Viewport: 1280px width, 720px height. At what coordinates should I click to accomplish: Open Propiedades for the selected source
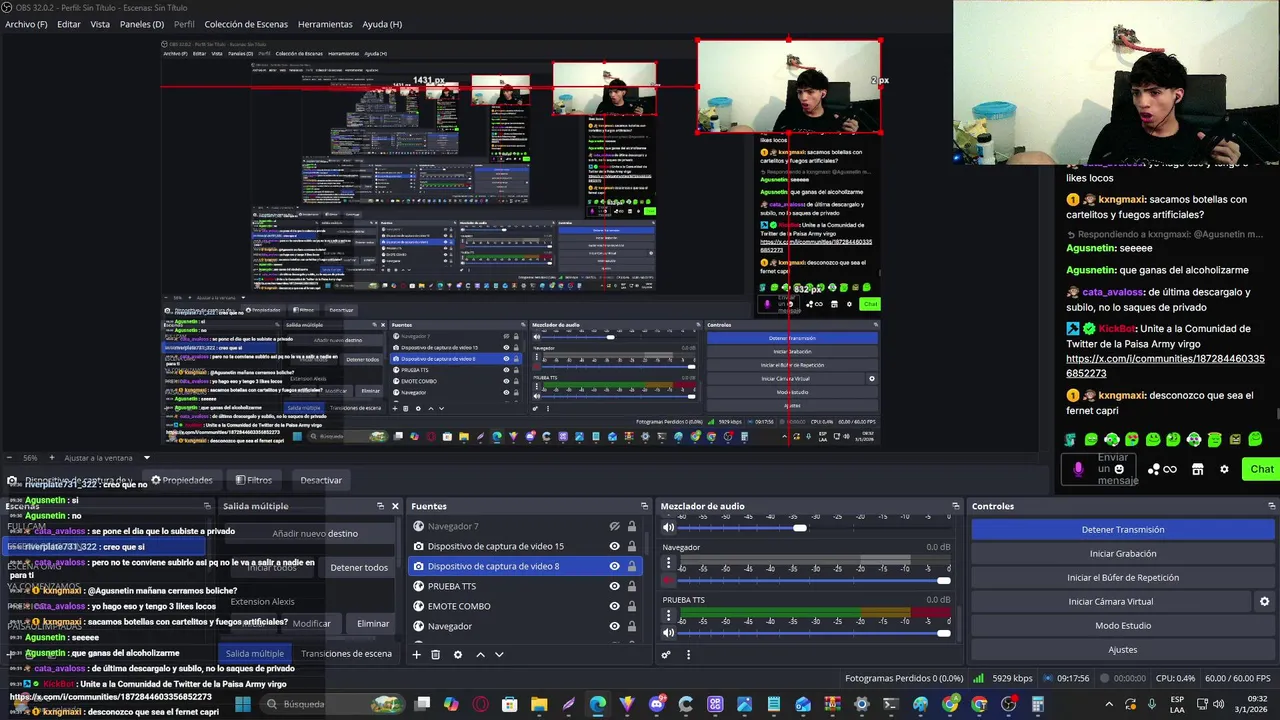pos(180,480)
